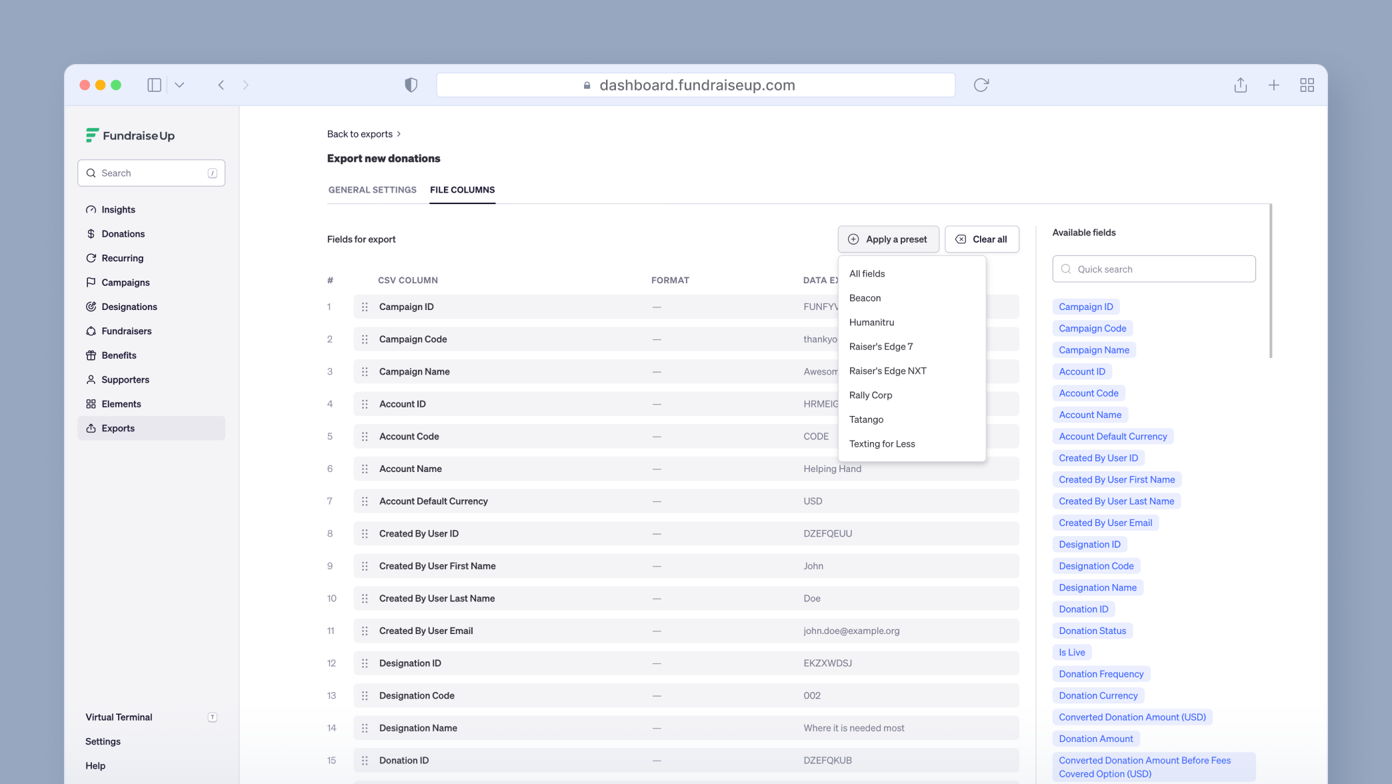Click the chevron after Back to exports

[396, 134]
